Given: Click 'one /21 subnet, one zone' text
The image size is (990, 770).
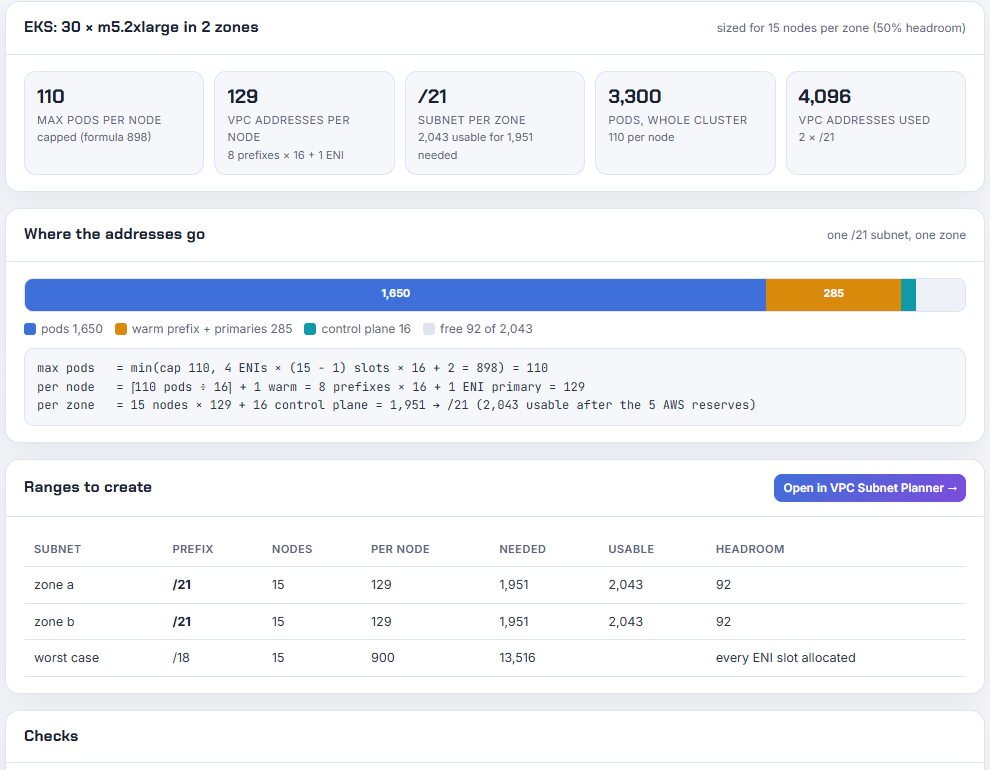Looking at the screenshot, I should click(x=896, y=235).
